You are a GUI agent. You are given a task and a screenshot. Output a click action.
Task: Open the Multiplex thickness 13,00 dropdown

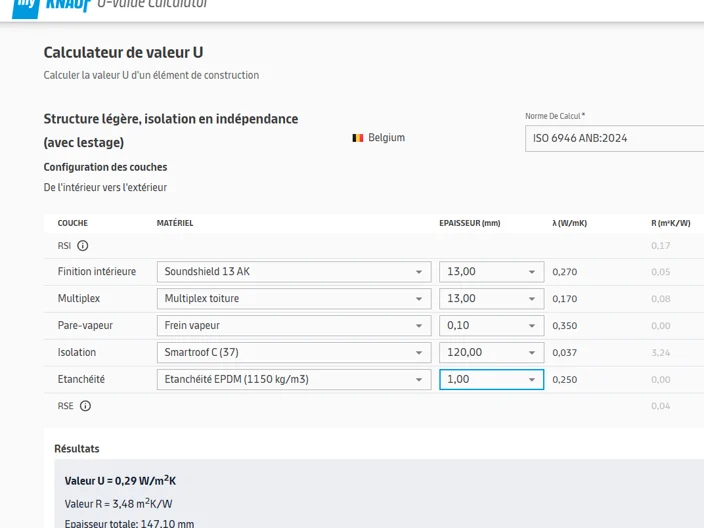pos(492,299)
